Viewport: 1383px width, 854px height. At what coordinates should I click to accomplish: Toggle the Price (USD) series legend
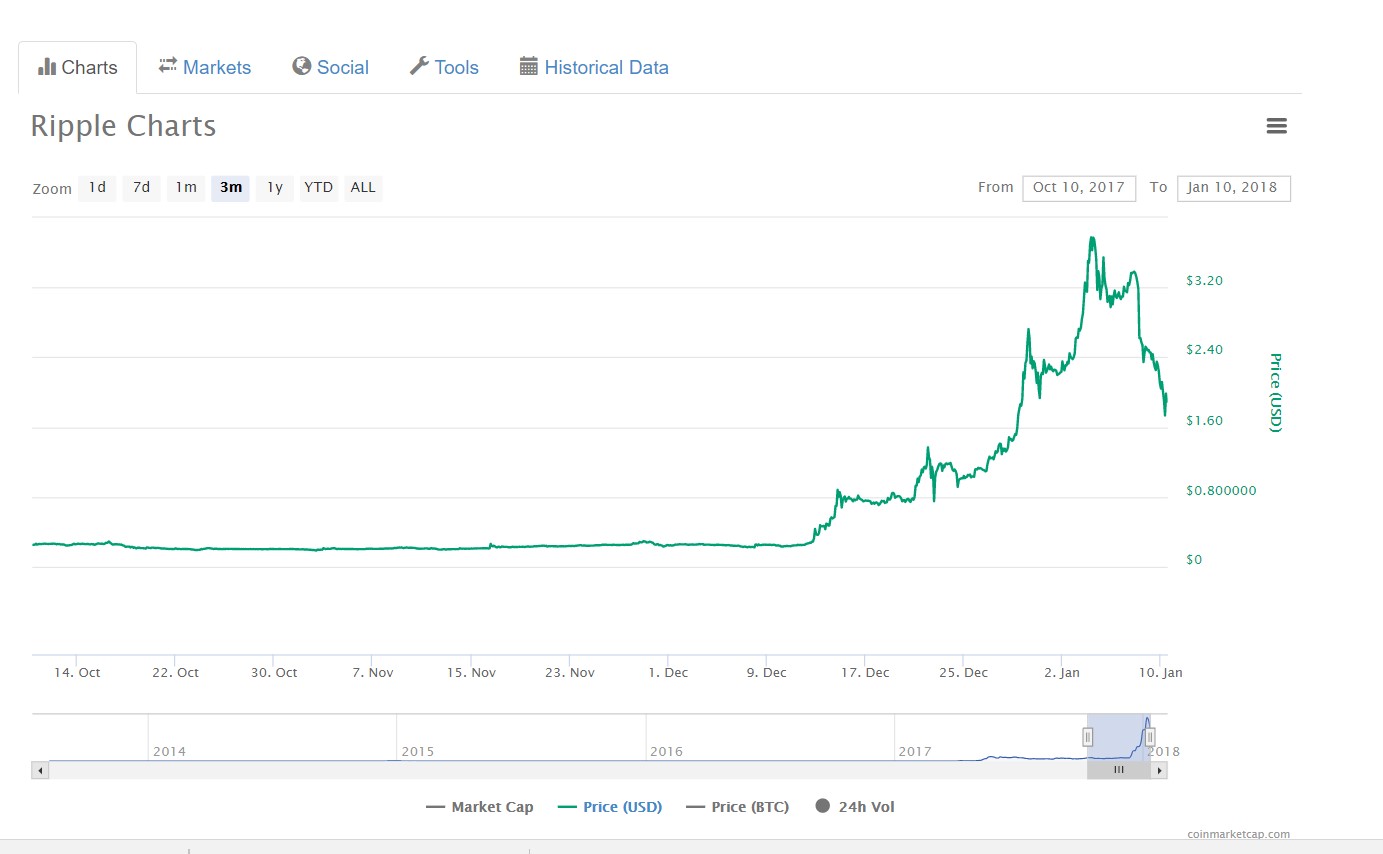point(610,807)
